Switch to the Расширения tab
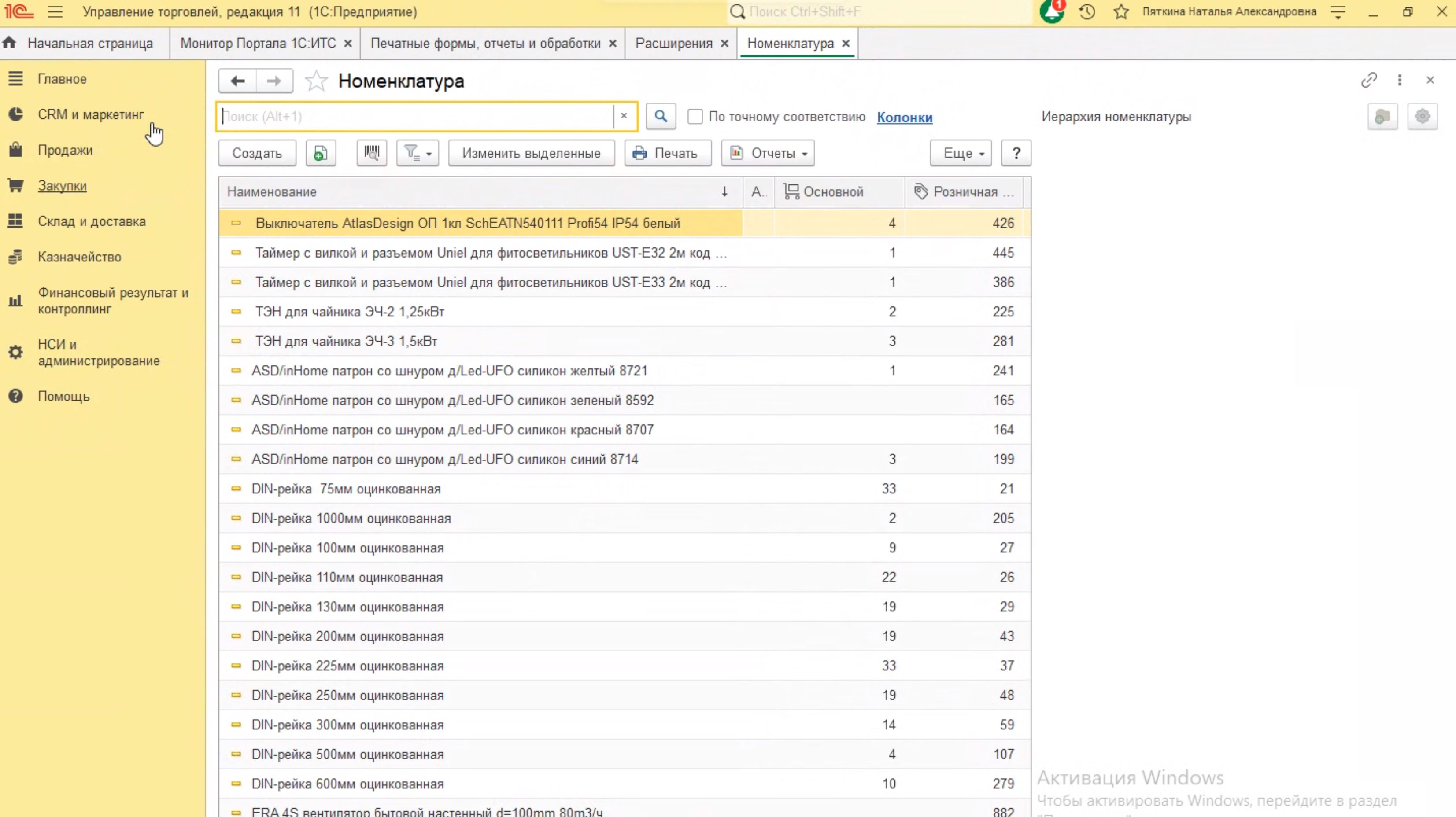 (673, 44)
